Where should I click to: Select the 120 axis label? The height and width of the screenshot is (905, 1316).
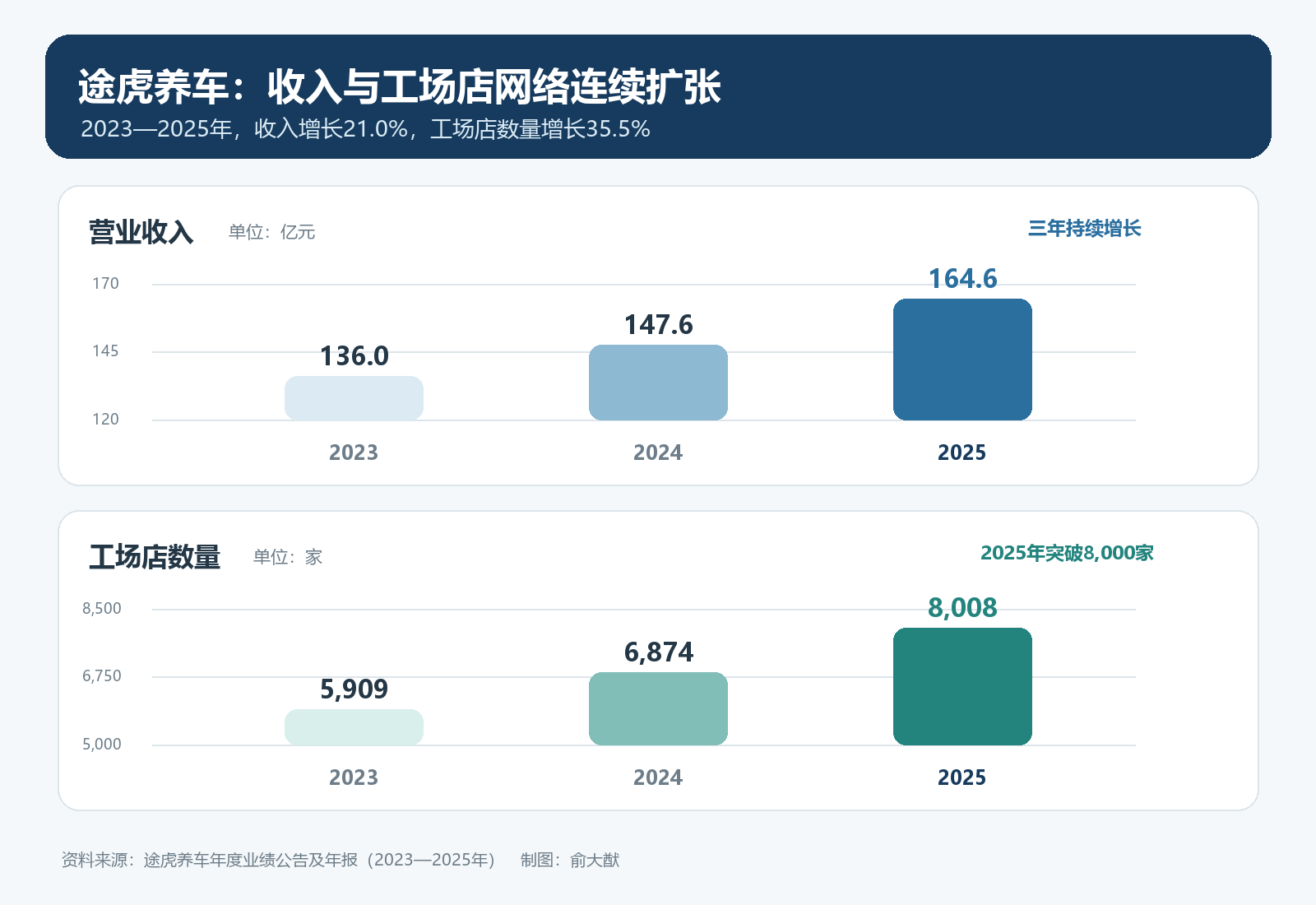coord(105,420)
